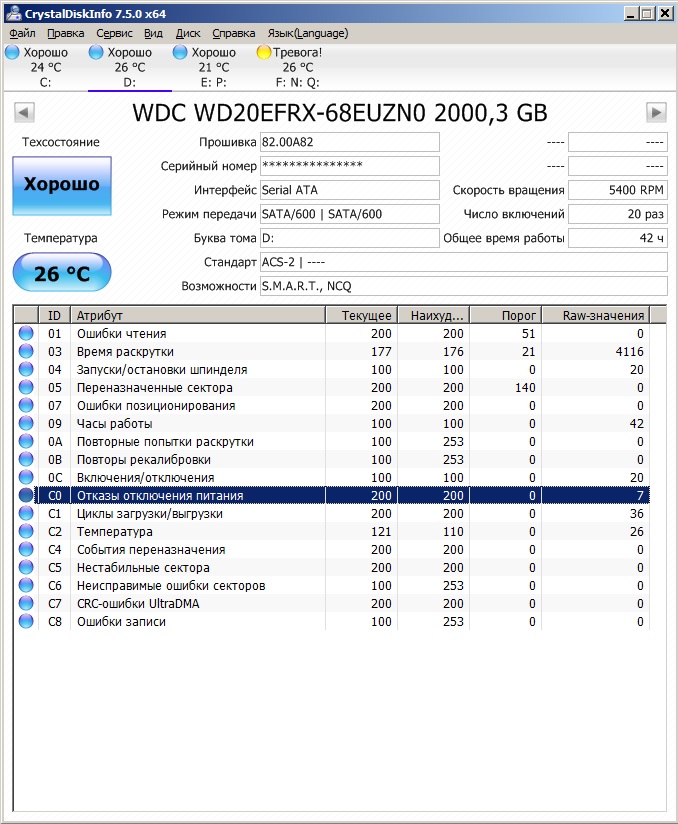This screenshot has width=678, height=824.
Task: Click the Стандарт field ACS-2
Action: 464,262
